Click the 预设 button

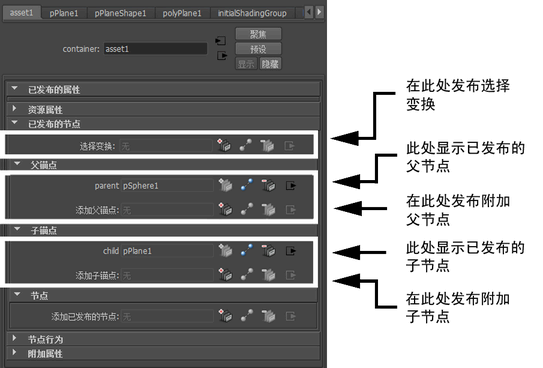[x=258, y=49]
